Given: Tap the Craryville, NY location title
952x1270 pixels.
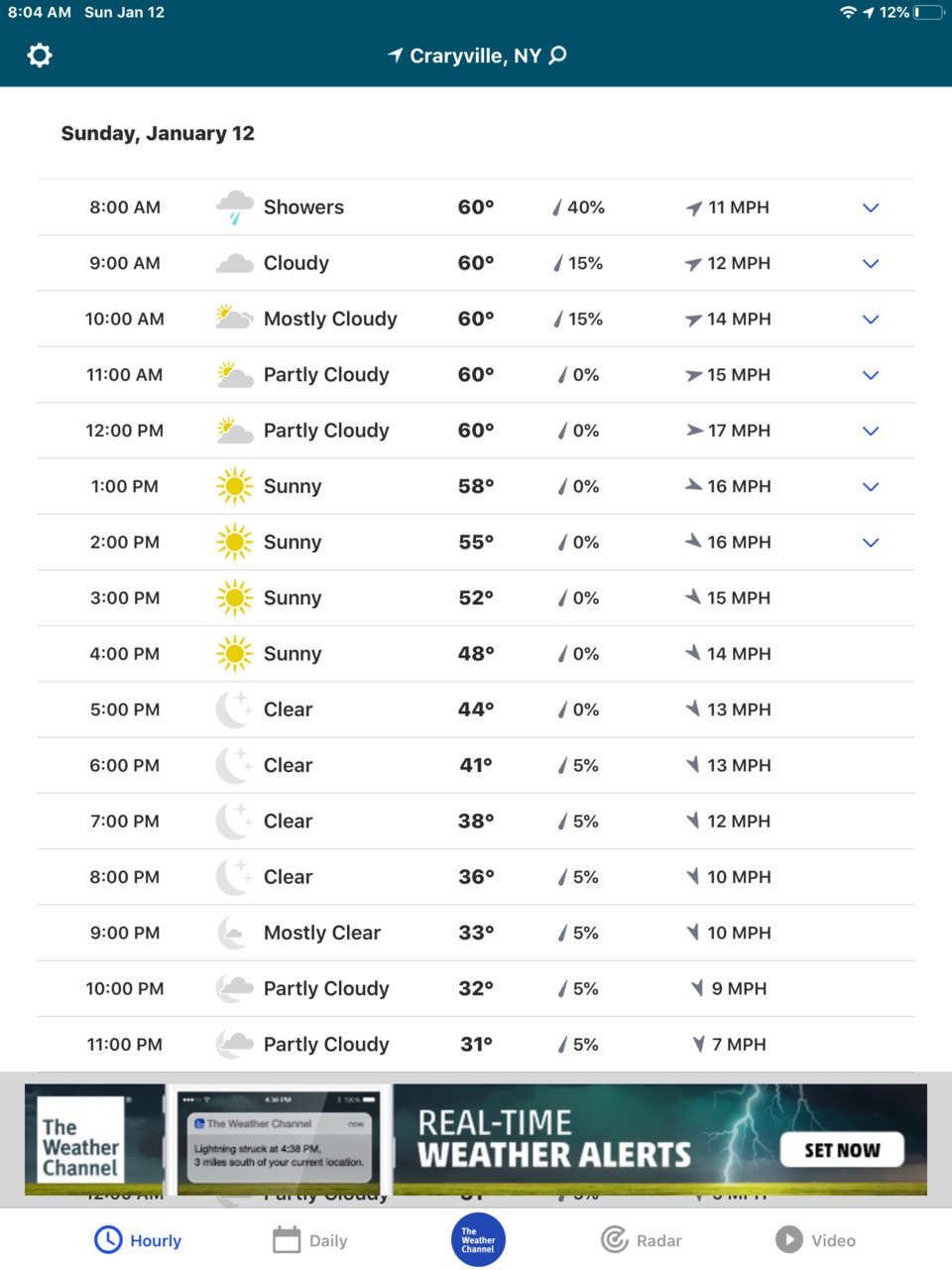Looking at the screenshot, I should click(x=476, y=56).
